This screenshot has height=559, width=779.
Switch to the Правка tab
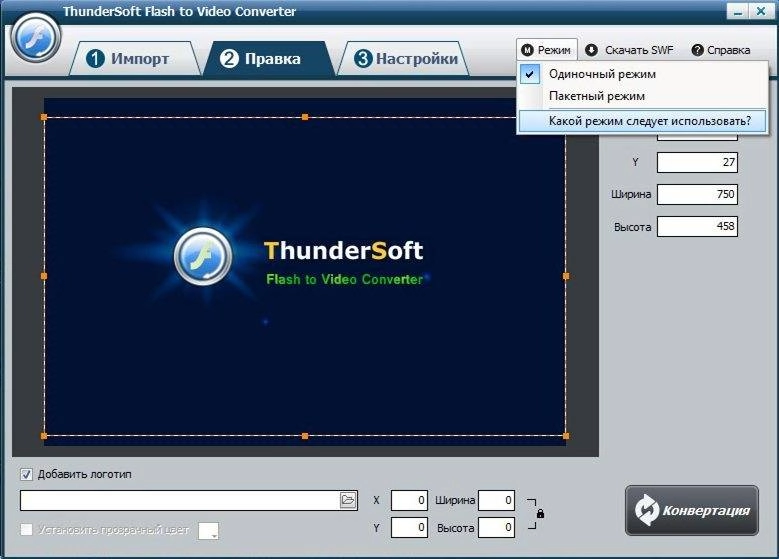tap(267, 59)
